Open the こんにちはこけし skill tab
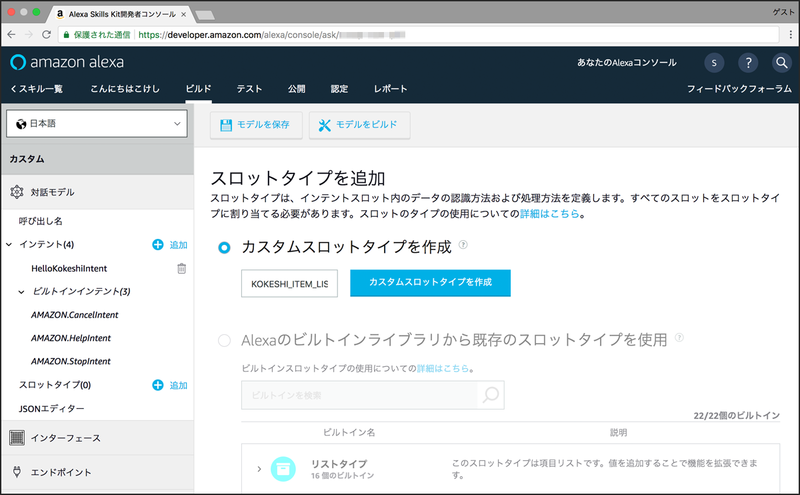Viewport: 800px width, 495px height. tap(125, 89)
